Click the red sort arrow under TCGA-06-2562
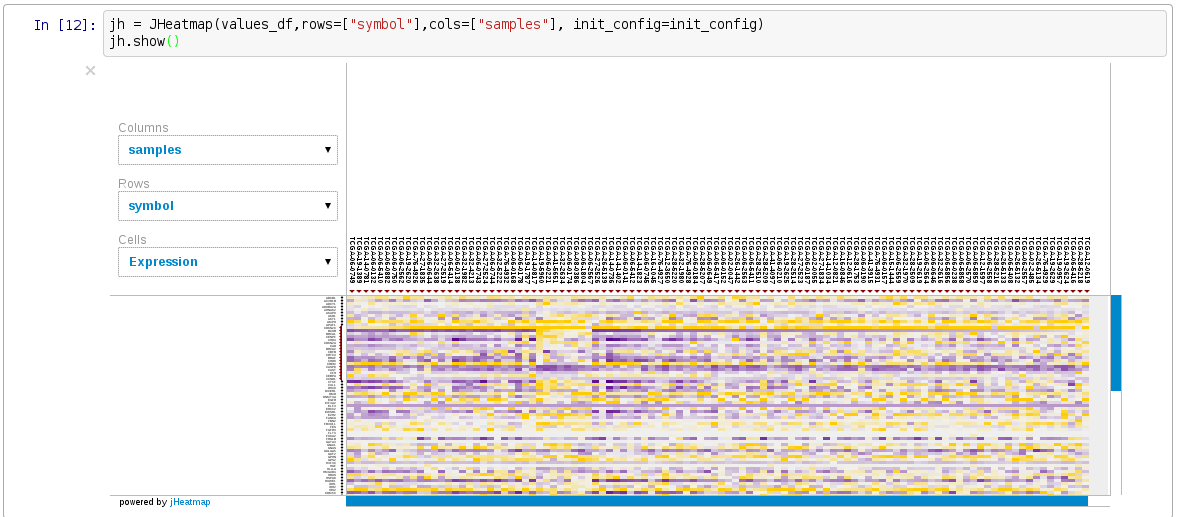 (x=401, y=291)
